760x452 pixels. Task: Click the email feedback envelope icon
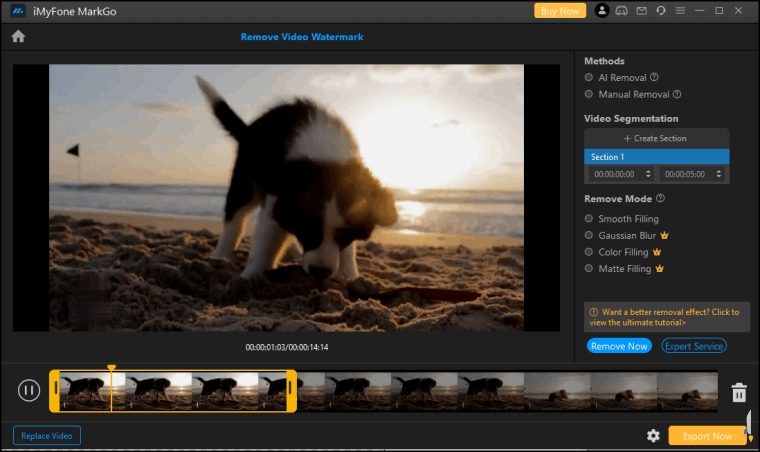pyautogui.click(x=641, y=11)
